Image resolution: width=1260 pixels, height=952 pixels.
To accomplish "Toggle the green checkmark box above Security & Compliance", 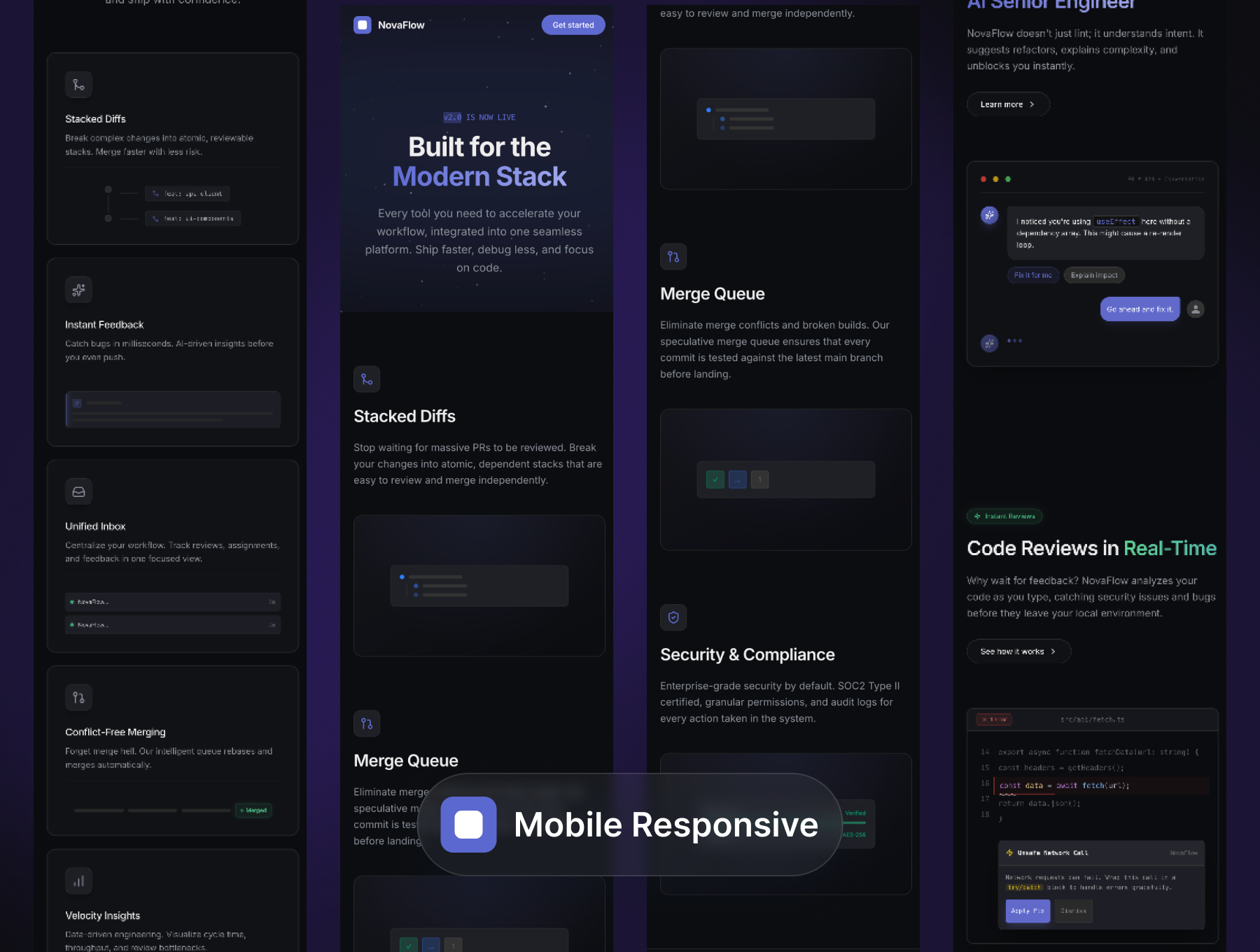I will pyautogui.click(x=715, y=479).
